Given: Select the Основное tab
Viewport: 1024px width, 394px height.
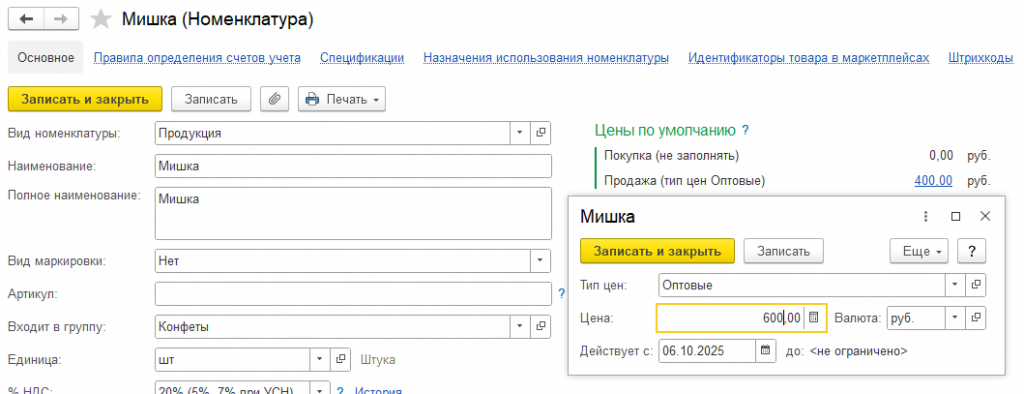Looking at the screenshot, I should [46, 57].
